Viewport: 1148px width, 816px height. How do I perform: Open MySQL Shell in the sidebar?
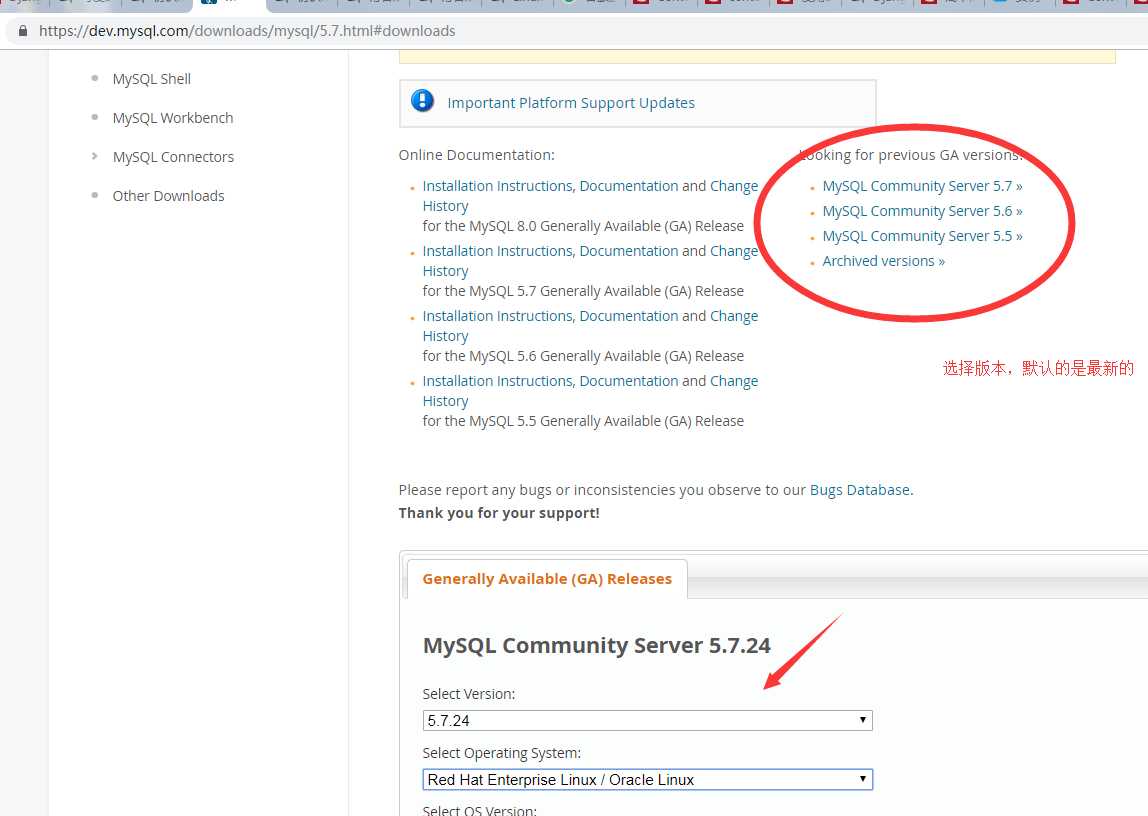tap(152, 79)
